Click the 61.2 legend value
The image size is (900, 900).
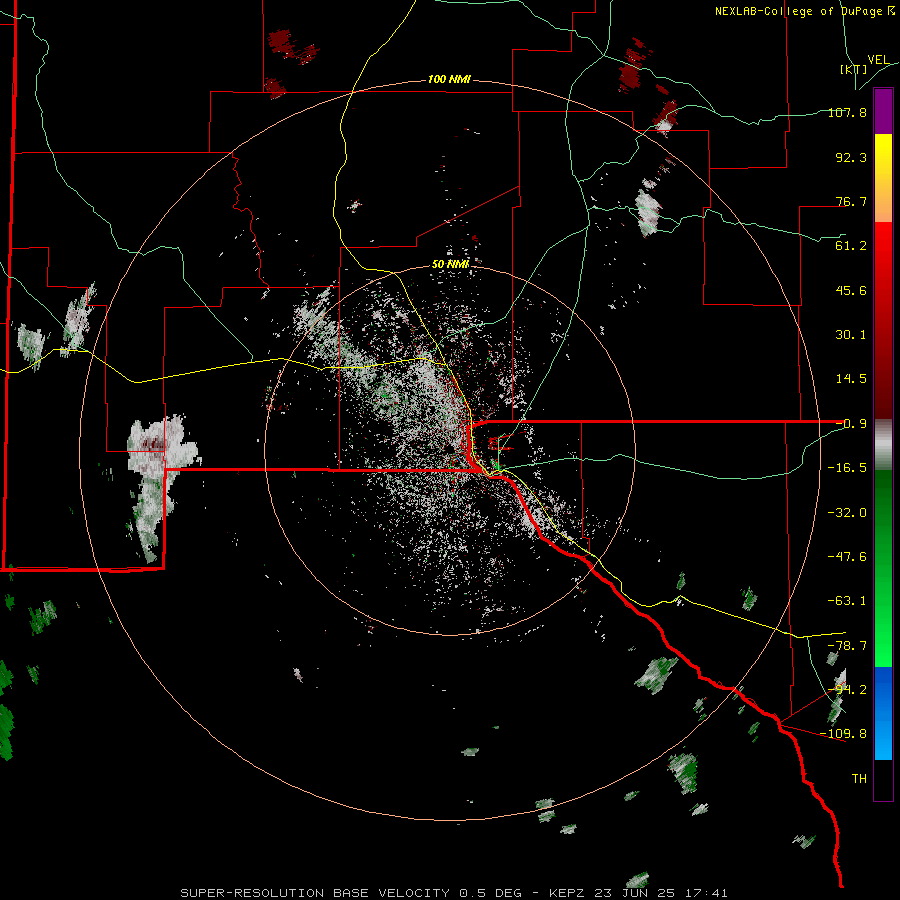[x=851, y=246]
